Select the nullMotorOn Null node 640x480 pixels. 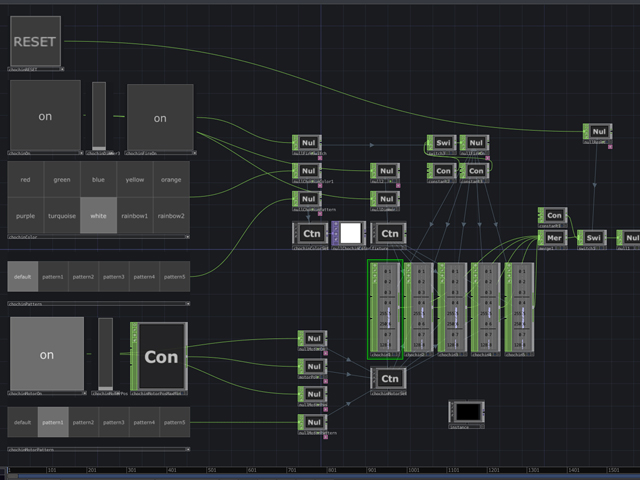[313, 338]
